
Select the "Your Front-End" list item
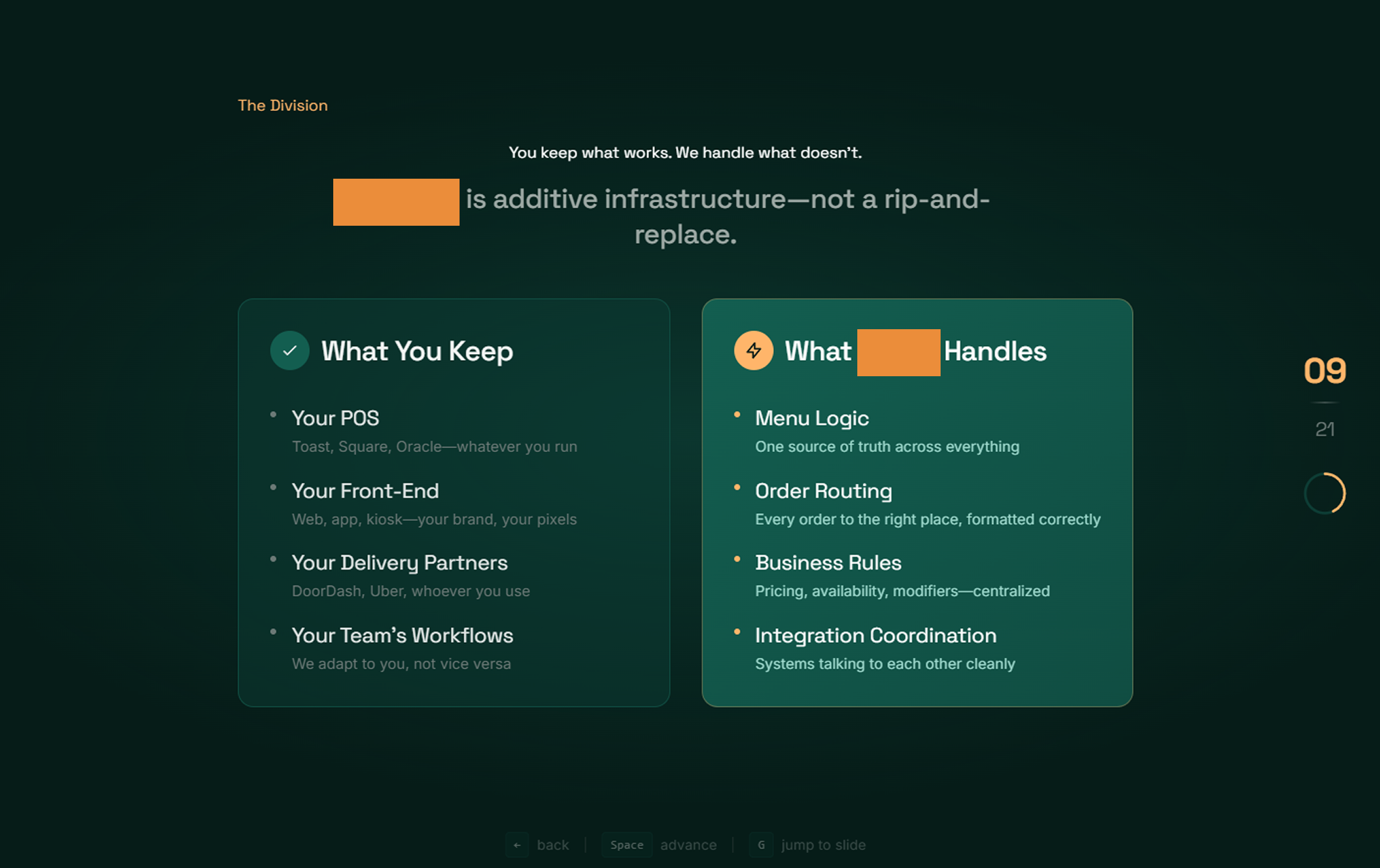pos(365,491)
